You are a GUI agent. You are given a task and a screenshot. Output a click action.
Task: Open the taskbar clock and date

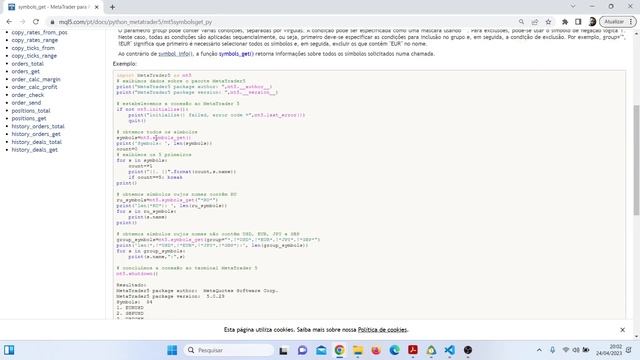(x=609, y=350)
